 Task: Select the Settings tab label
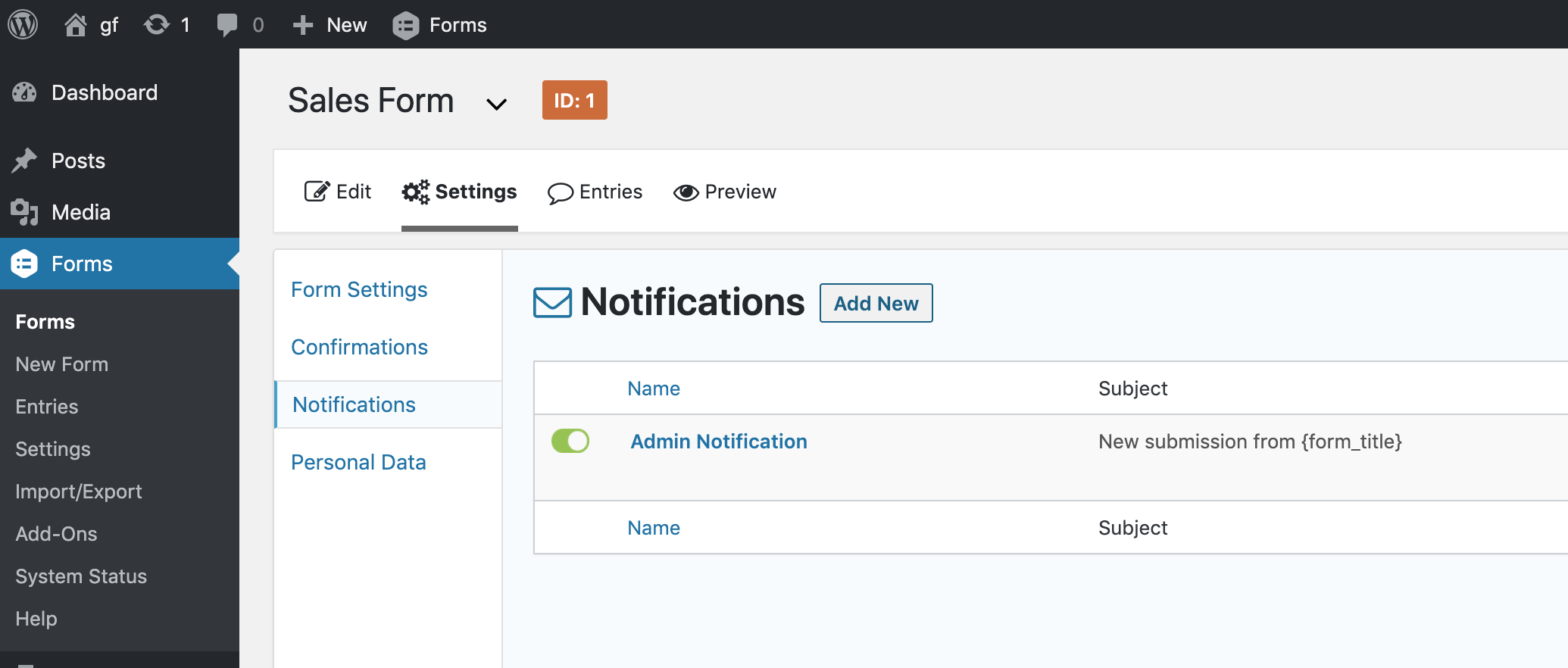476,192
